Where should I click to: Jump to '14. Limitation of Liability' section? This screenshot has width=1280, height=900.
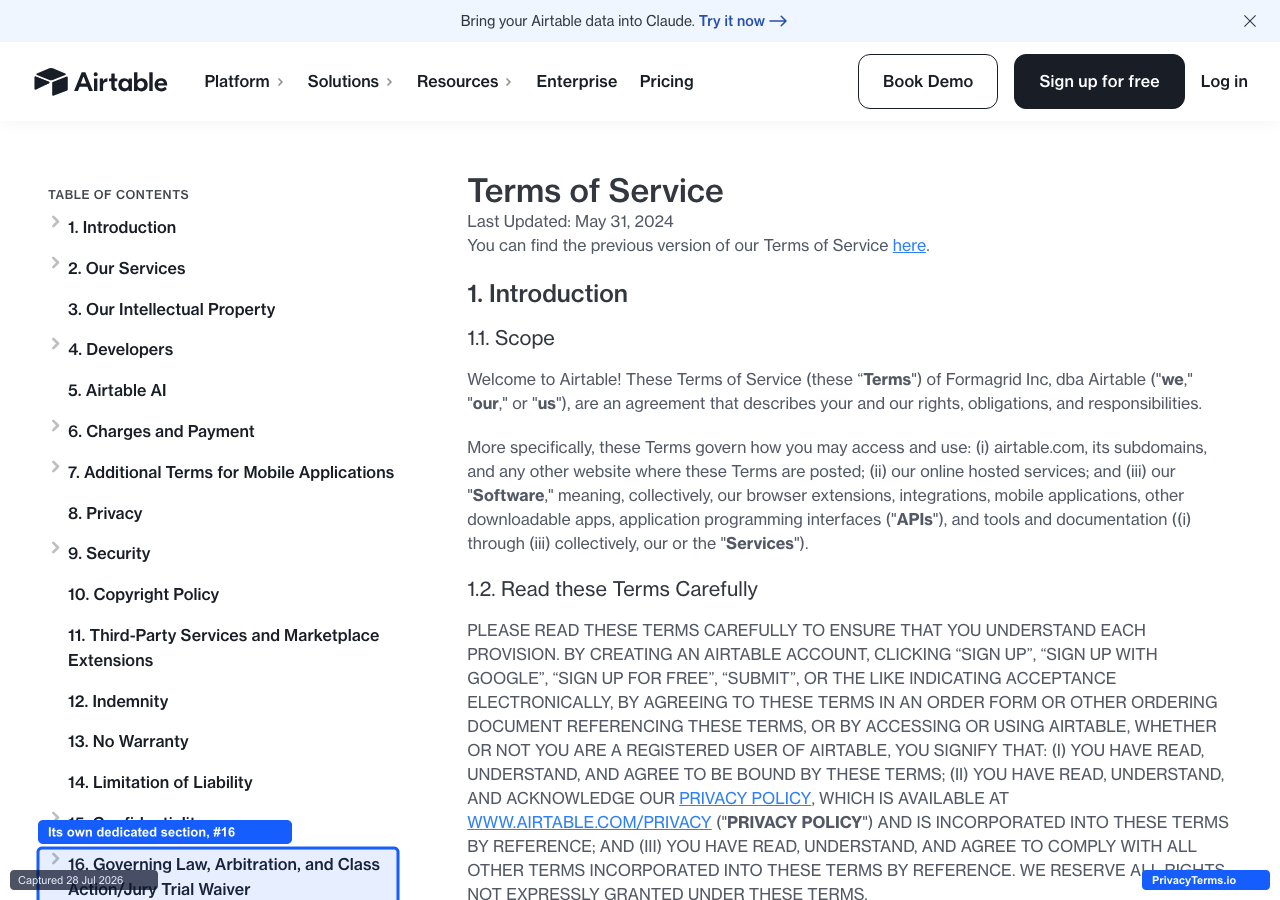click(160, 782)
